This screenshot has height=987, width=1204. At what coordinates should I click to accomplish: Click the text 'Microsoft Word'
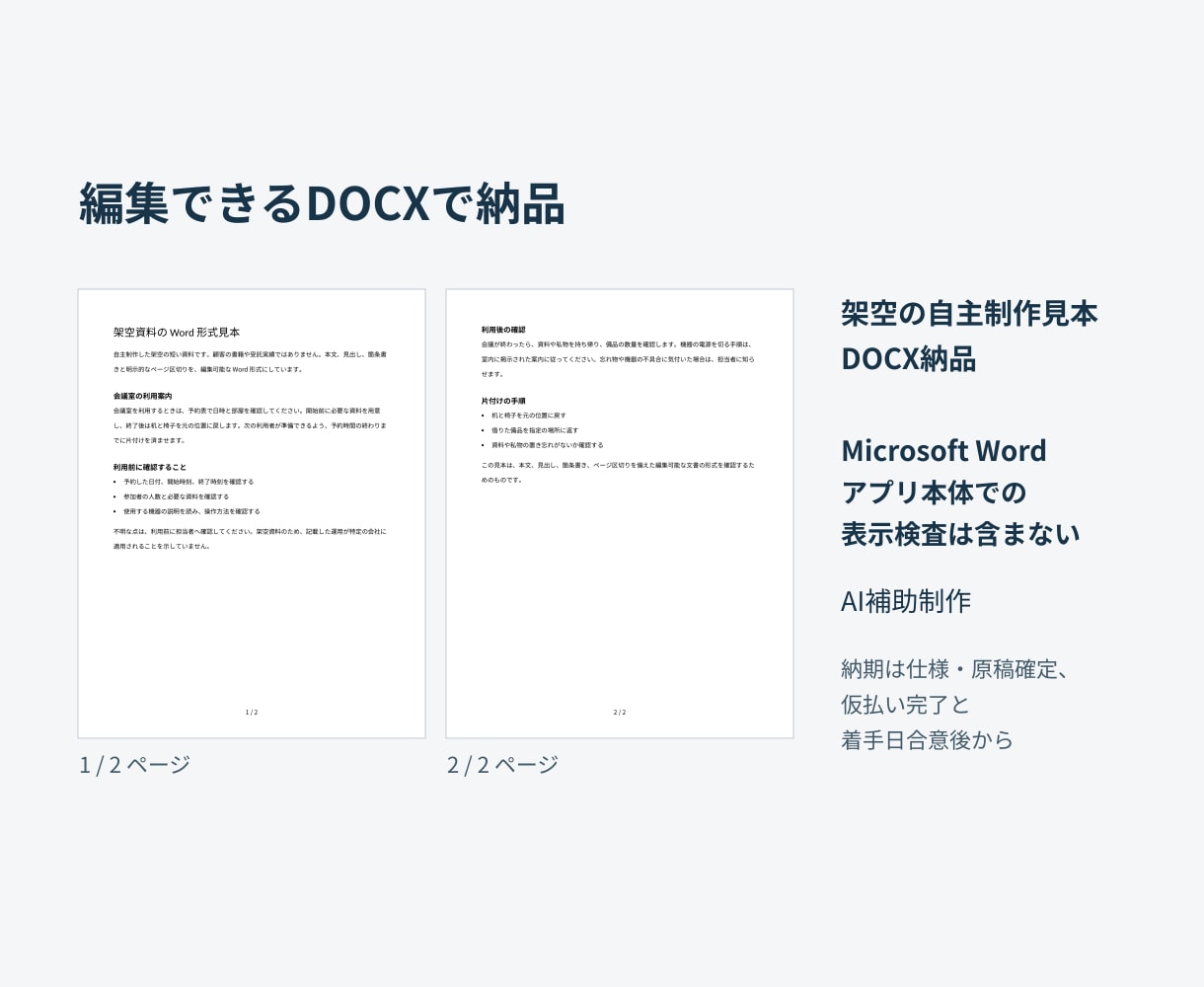pyautogui.click(x=943, y=450)
